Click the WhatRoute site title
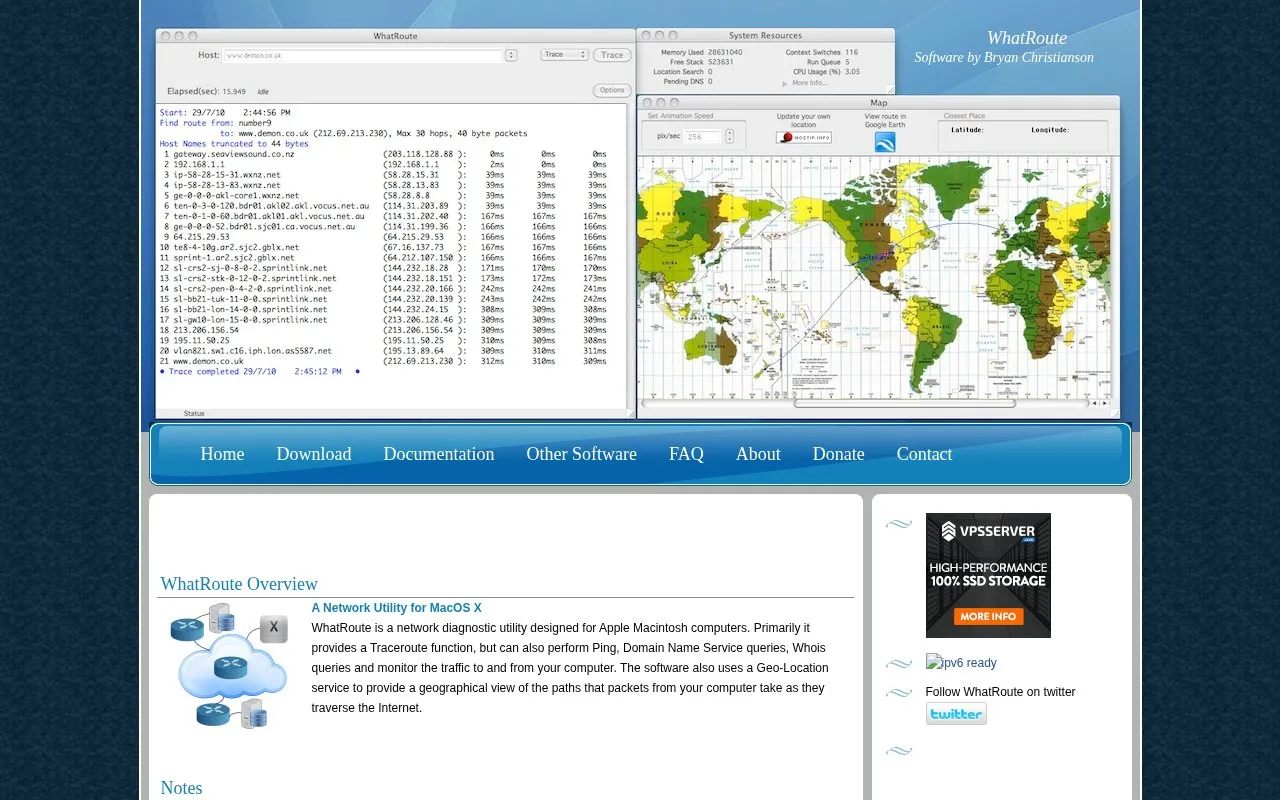Screen dimensions: 1280x800 1027,38
